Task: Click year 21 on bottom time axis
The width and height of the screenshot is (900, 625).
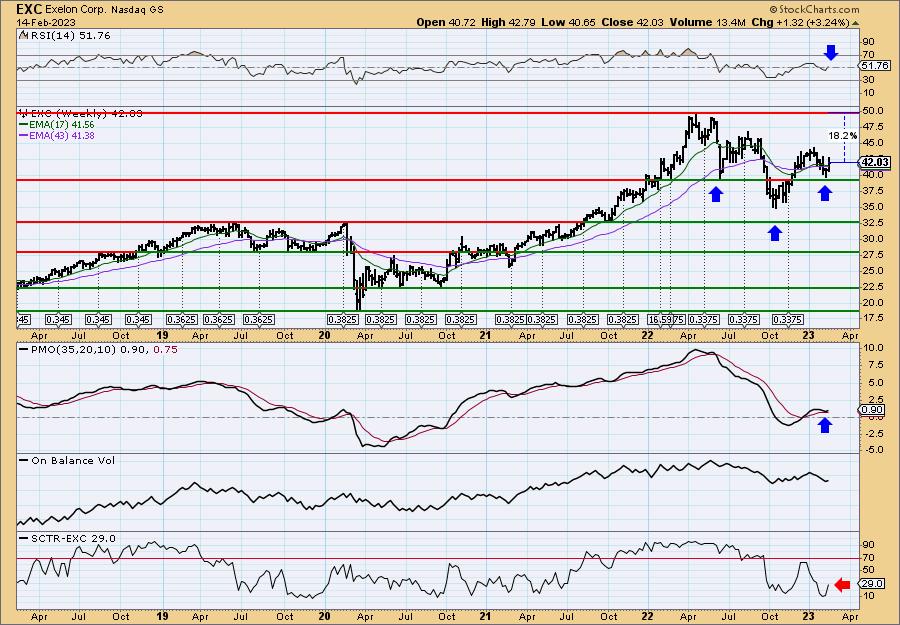Action: tap(486, 617)
